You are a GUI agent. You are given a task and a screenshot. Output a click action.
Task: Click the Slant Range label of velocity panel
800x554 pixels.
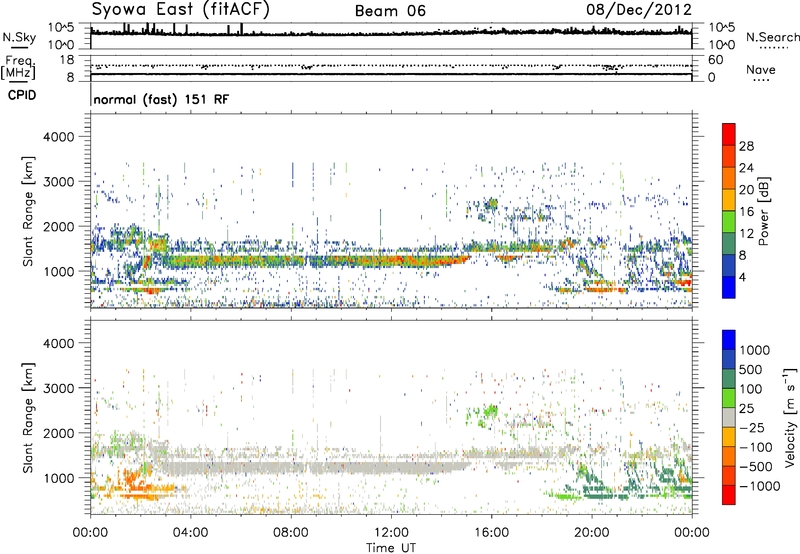click(28, 417)
